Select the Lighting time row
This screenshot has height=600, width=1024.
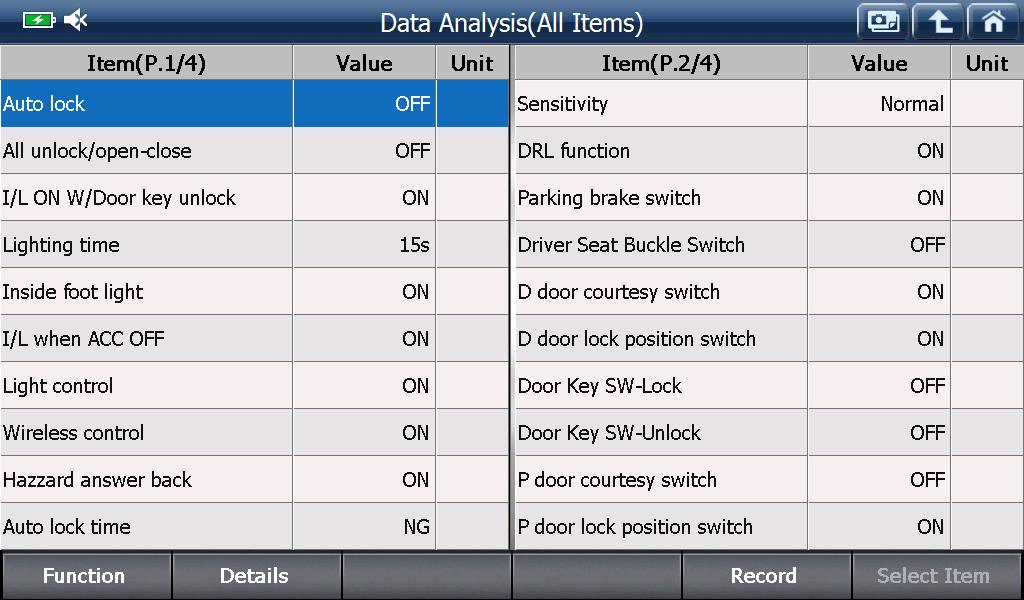coord(254,245)
